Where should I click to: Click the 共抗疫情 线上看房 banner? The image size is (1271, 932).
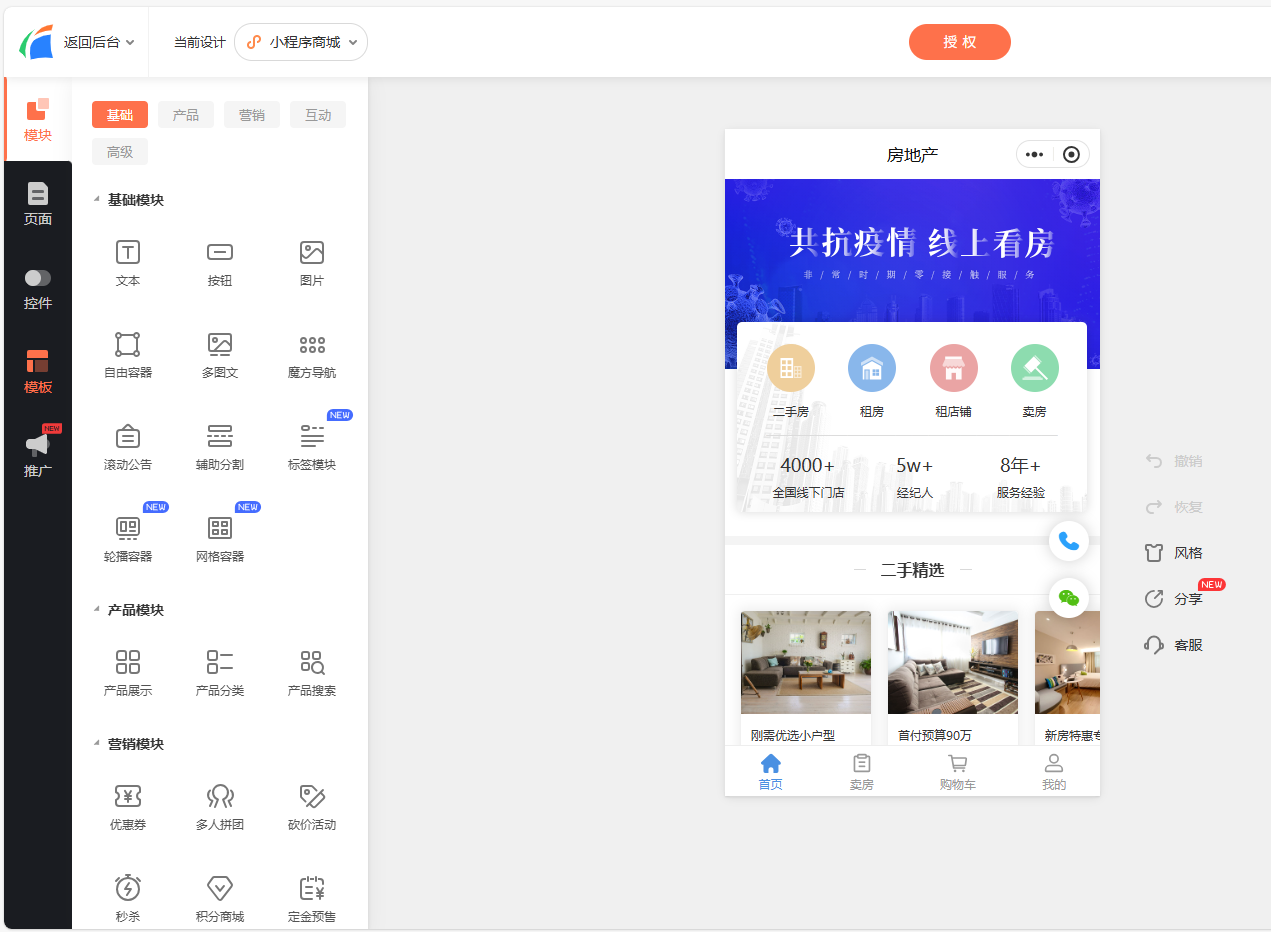pyautogui.click(x=912, y=250)
